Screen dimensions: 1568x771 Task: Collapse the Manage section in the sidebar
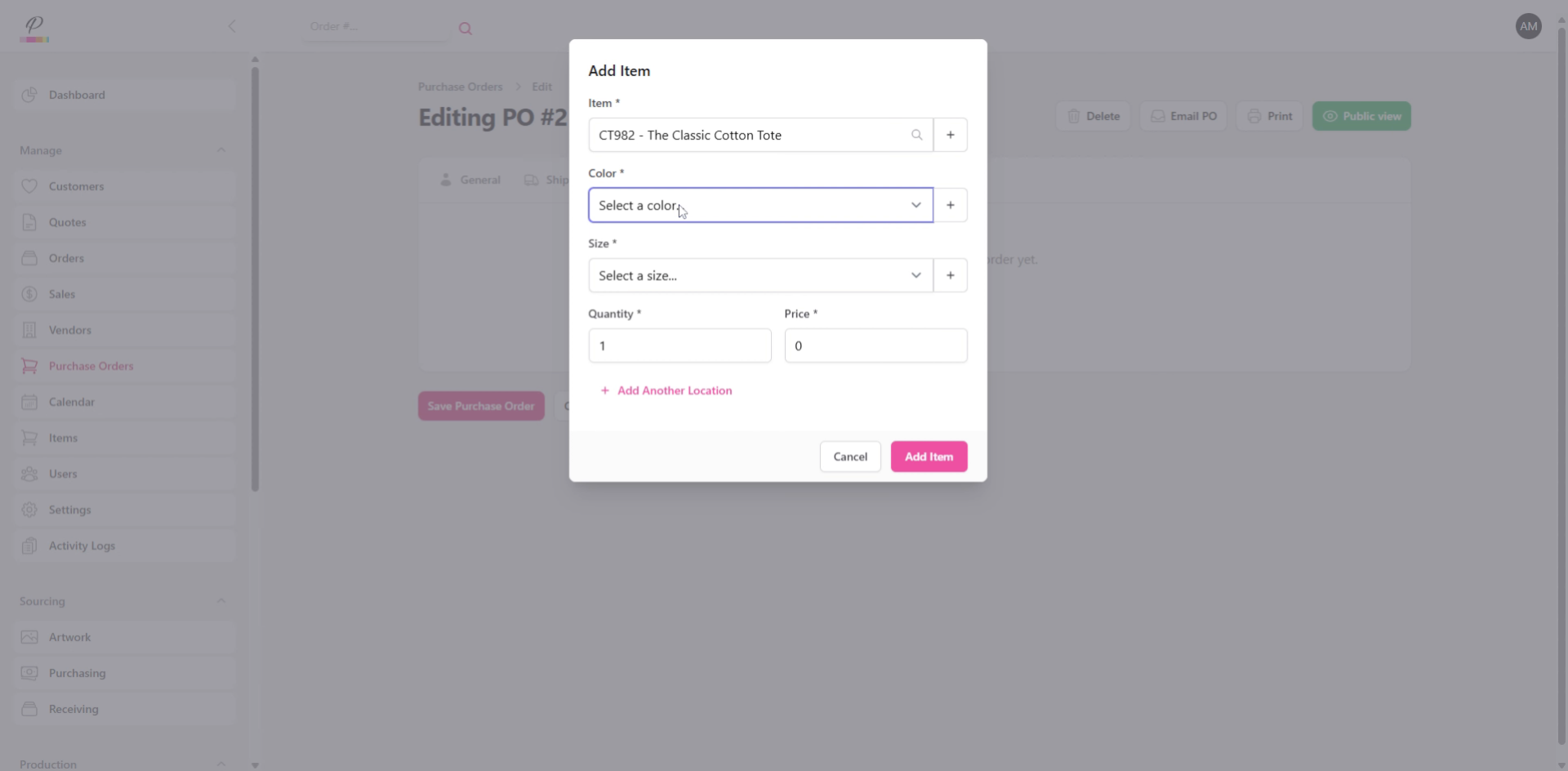[x=220, y=150]
